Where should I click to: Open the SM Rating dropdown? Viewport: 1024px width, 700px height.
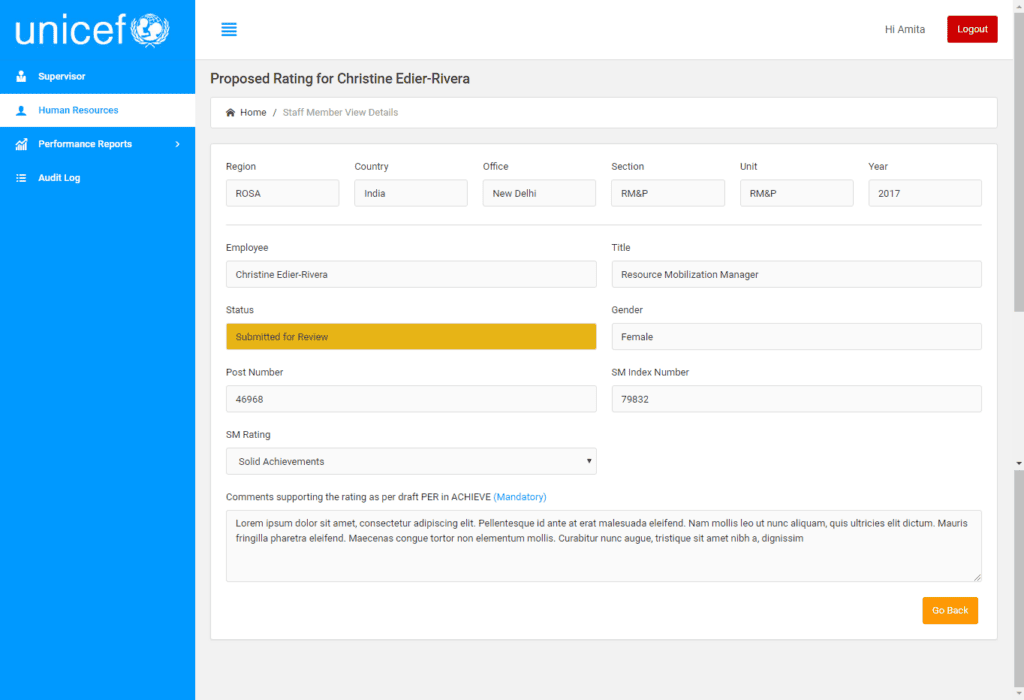tap(411, 461)
